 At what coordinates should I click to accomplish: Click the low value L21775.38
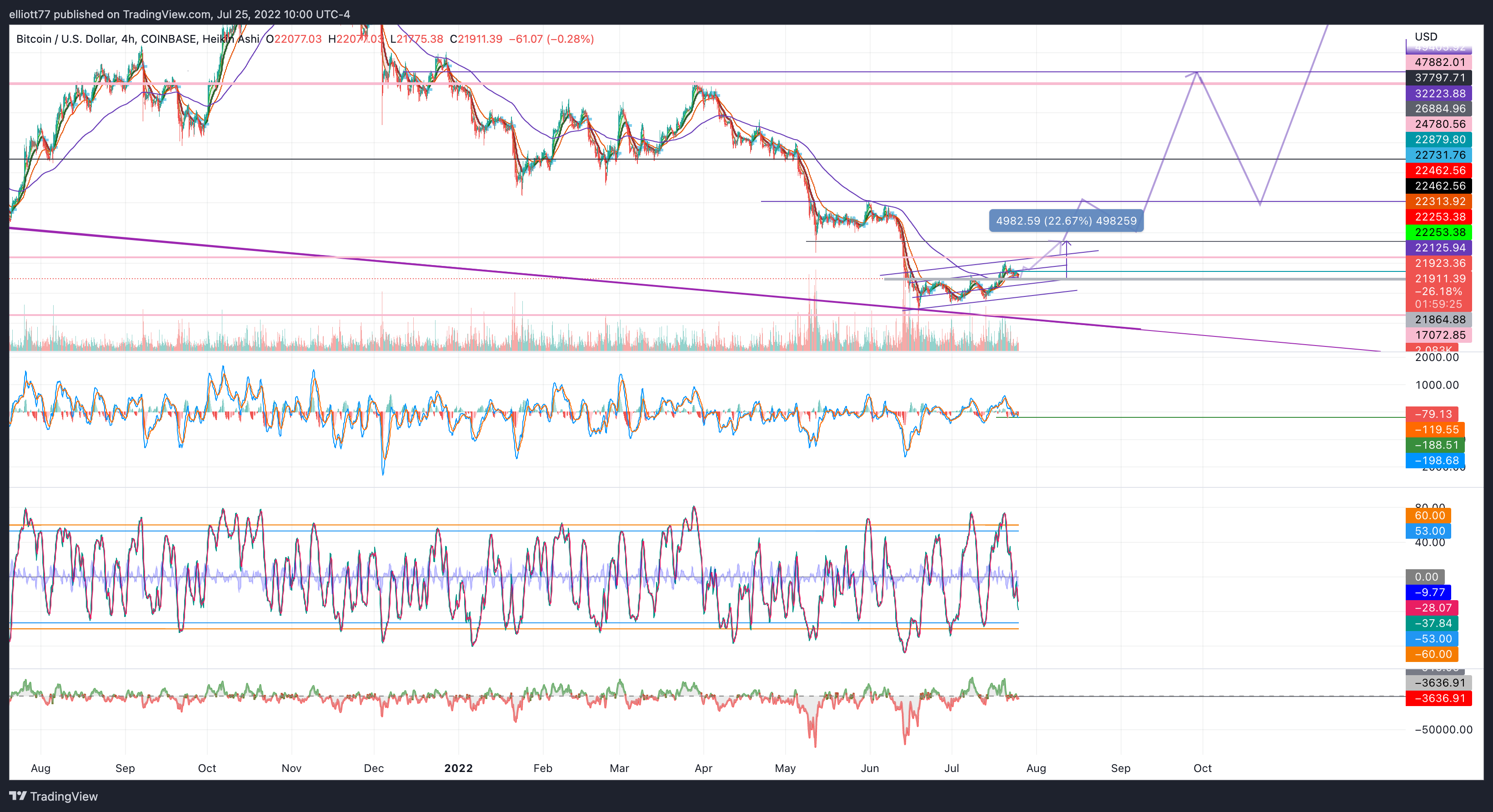pyautogui.click(x=417, y=39)
